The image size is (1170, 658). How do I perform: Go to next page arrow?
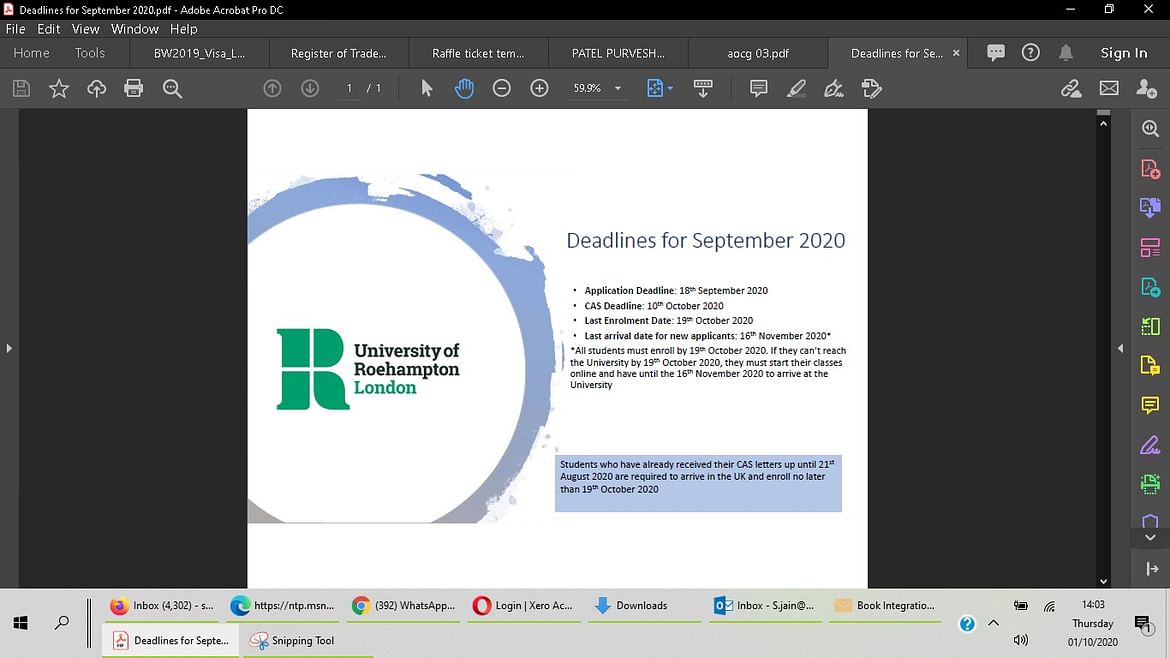pyautogui.click(x=310, y=88)
